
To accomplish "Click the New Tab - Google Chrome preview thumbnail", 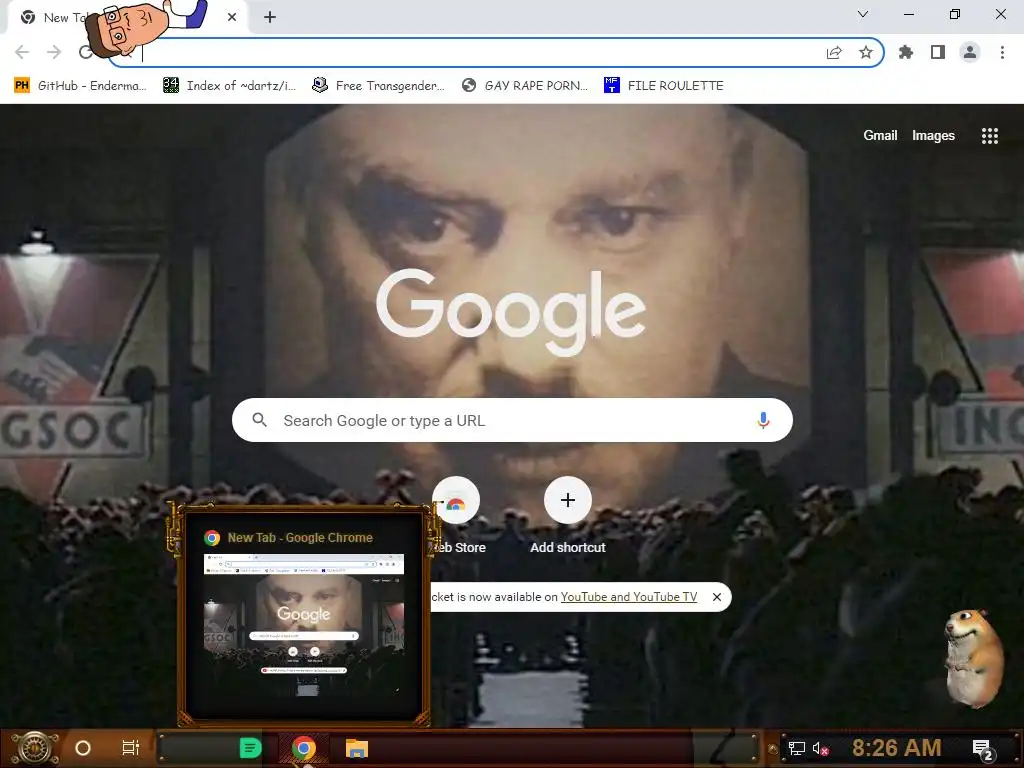I will [x=304, y=625].
